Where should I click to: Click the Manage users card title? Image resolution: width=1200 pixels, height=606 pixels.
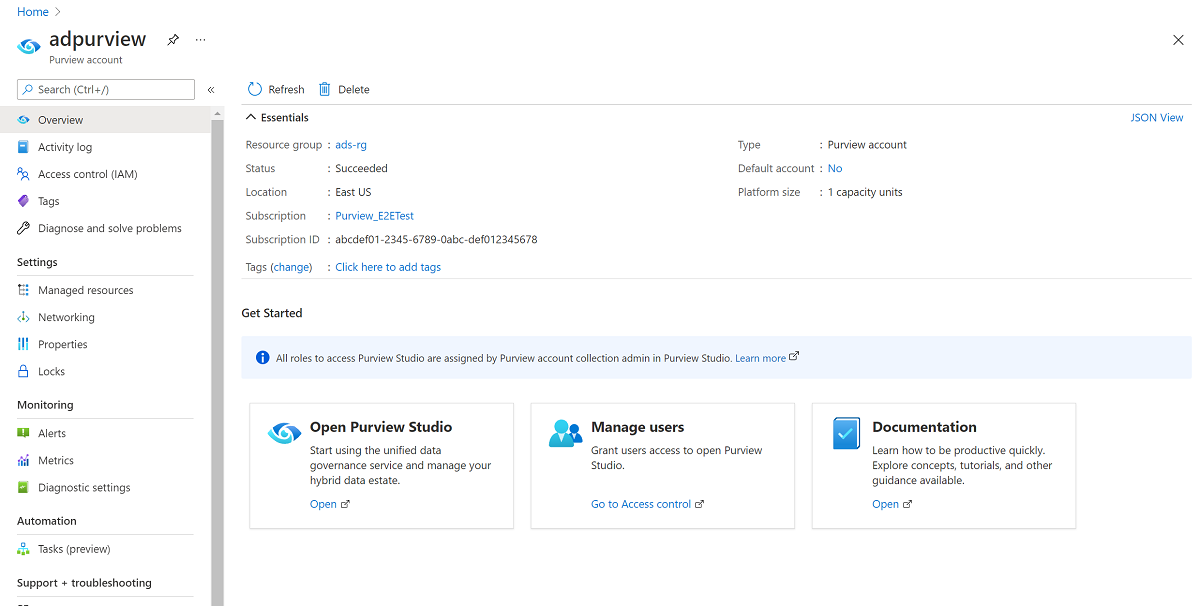pos(638,427)
